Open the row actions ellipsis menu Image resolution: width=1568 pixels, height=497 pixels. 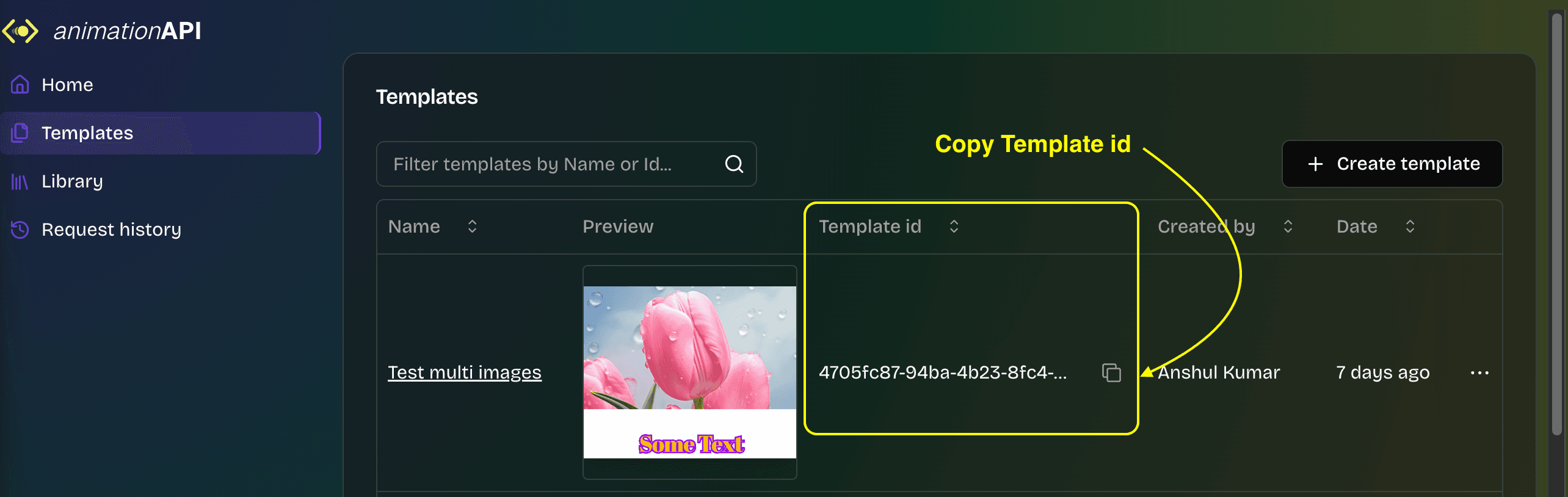tap(1480, 373)
